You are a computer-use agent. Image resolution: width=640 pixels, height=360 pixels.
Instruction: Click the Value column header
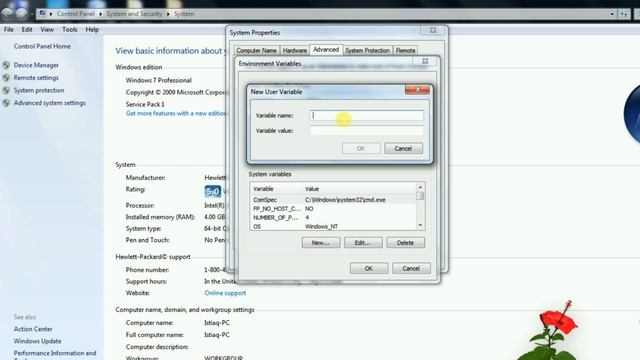click(x=359, y=189)
